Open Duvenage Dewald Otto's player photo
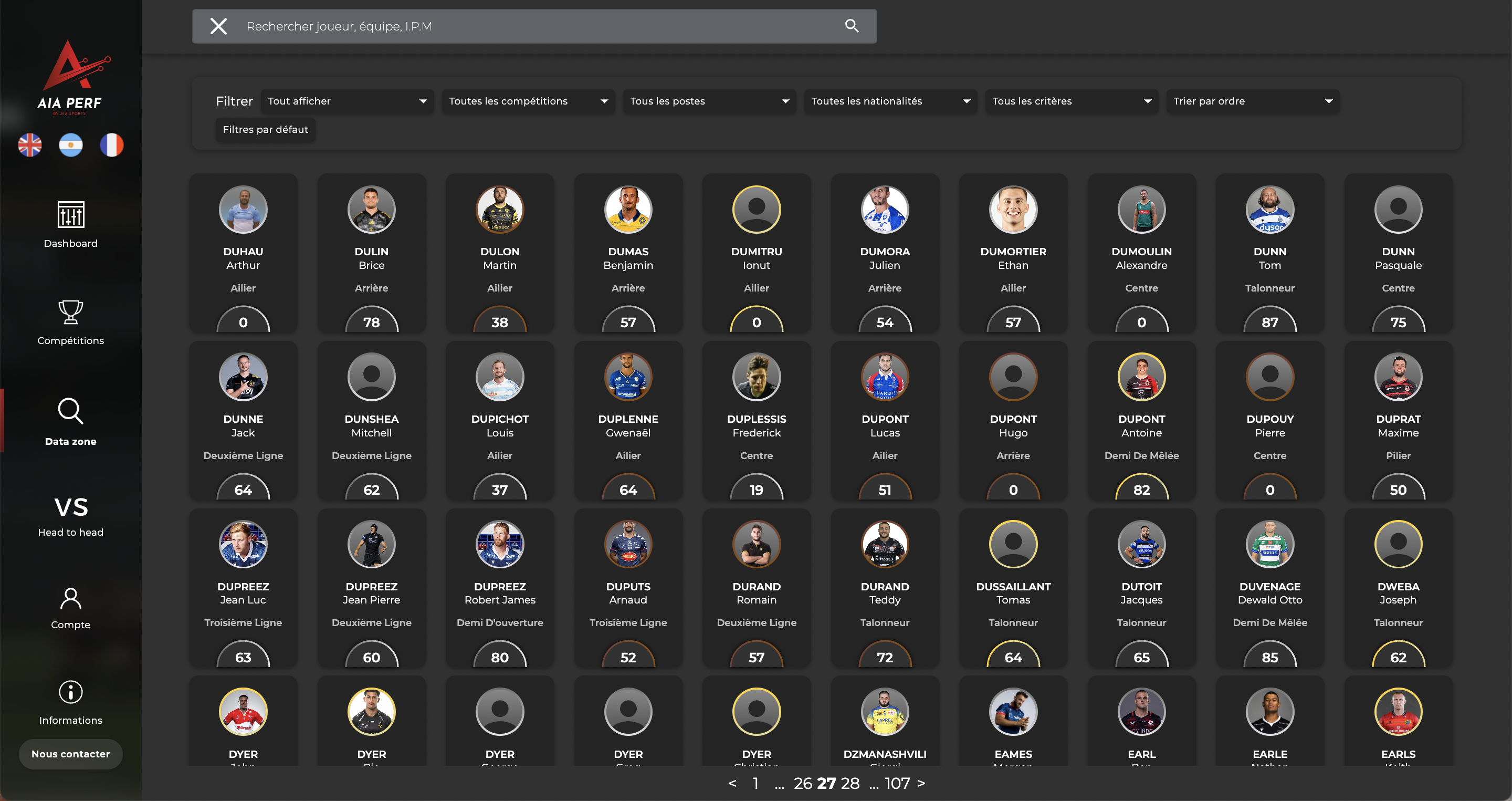Screen dimensions: 1512x801 tap(1270, 544)
